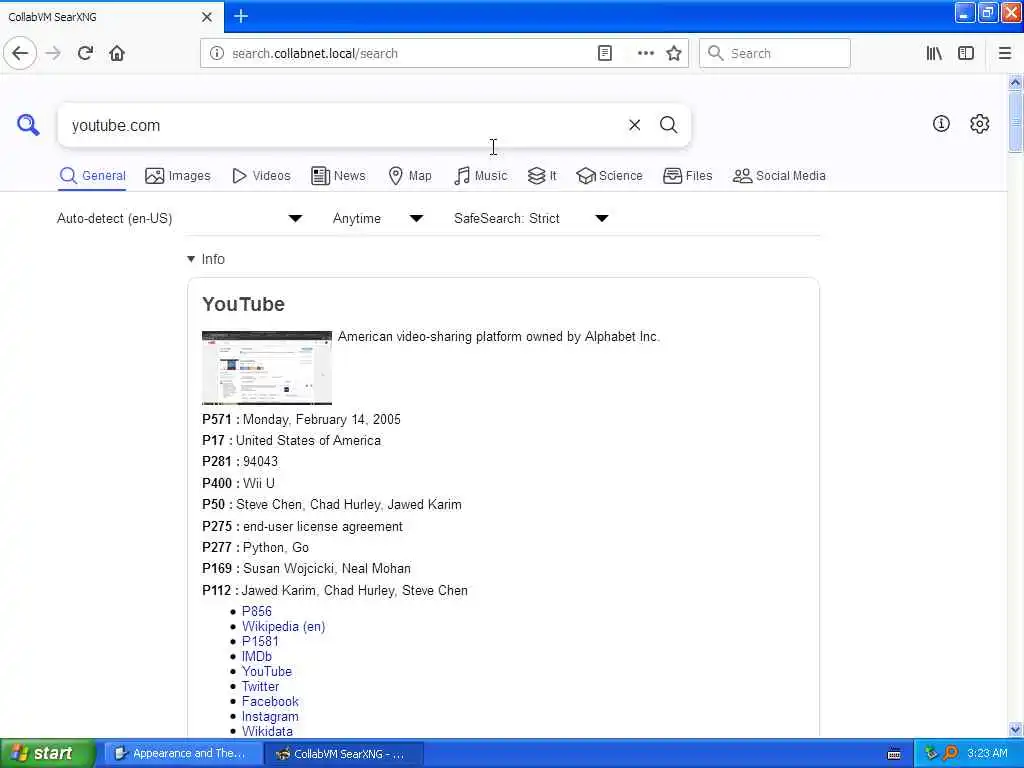Click the orange magnifier tray icon
Image resolution: width=1024 pixels, height=768 pixels.
tap(950, 754)
